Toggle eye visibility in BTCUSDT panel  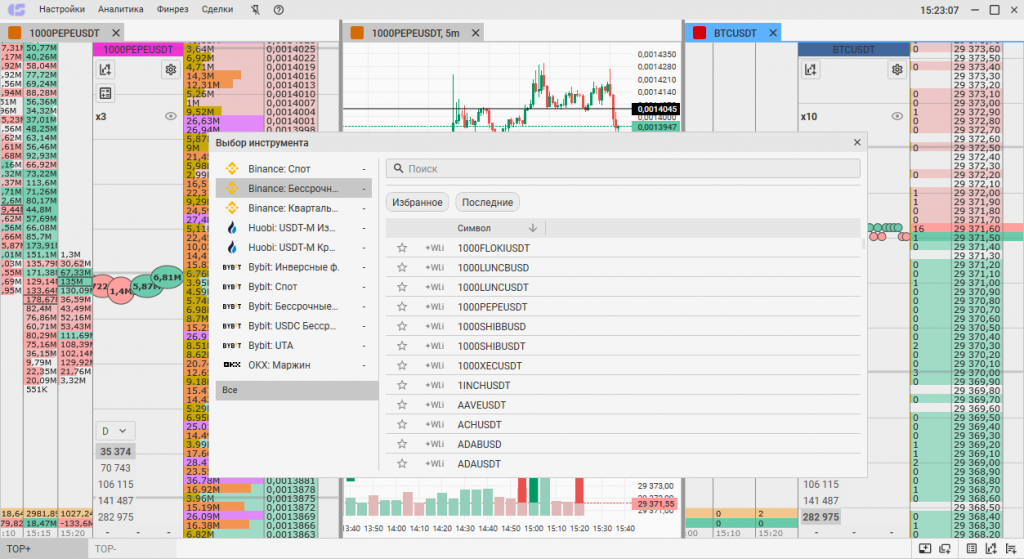(x=897, y=116)
